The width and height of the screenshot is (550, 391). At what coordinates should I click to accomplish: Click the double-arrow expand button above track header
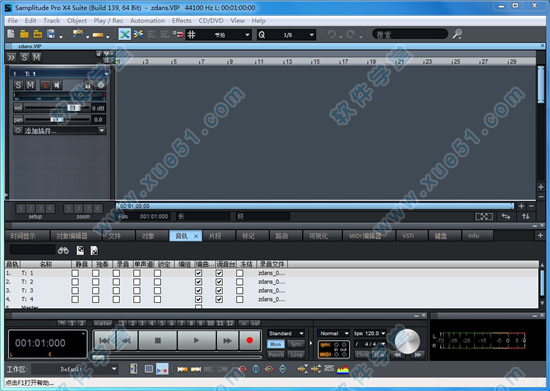coord(11,57)
